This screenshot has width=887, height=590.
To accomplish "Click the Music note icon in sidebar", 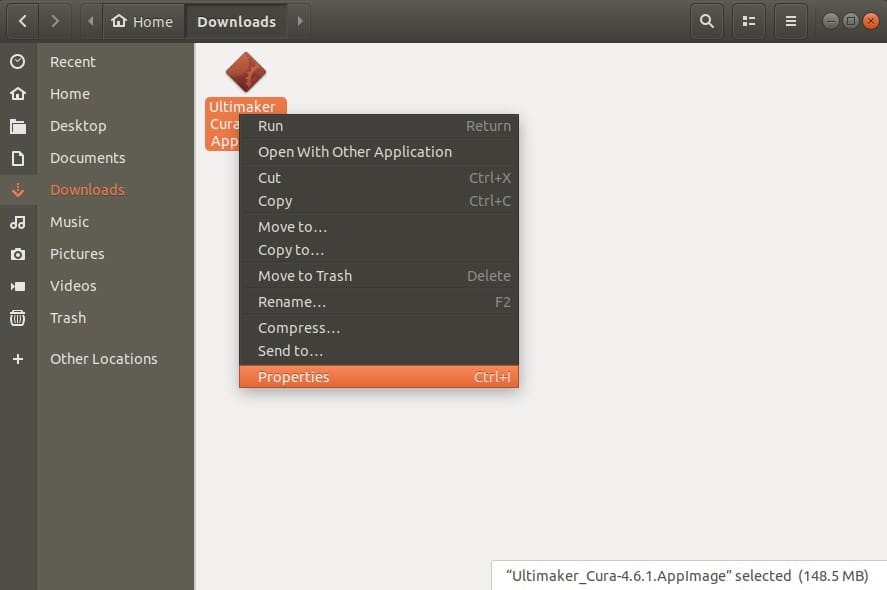I will (18, 222).
